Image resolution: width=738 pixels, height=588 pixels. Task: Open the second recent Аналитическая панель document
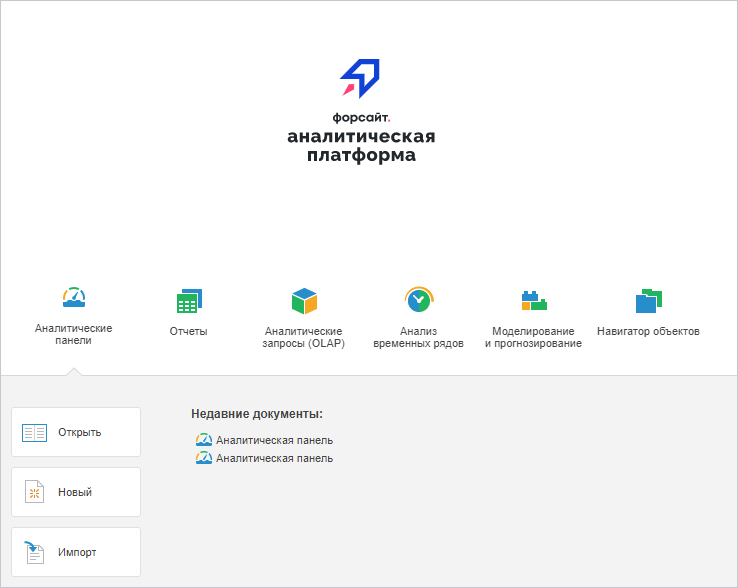[264, 458]
